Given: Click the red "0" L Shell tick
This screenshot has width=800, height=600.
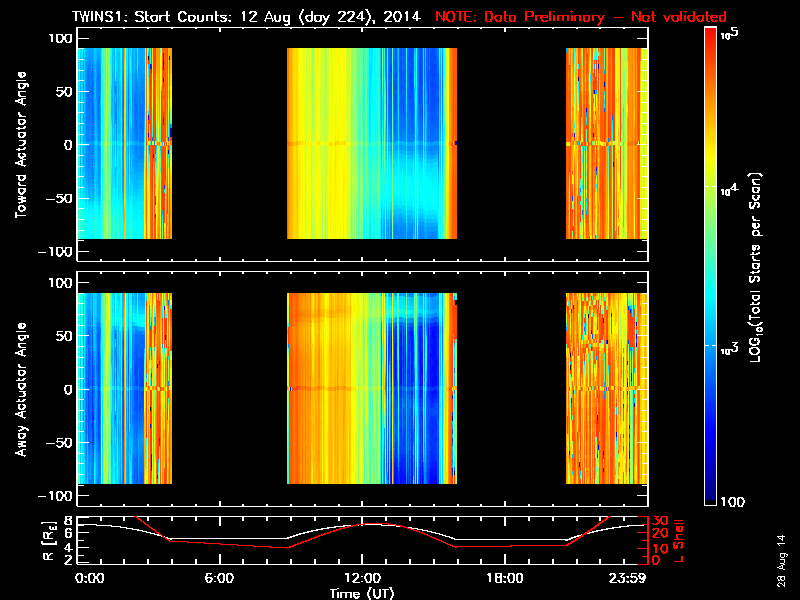Looking at the screenshot, I should coord(656,560).
